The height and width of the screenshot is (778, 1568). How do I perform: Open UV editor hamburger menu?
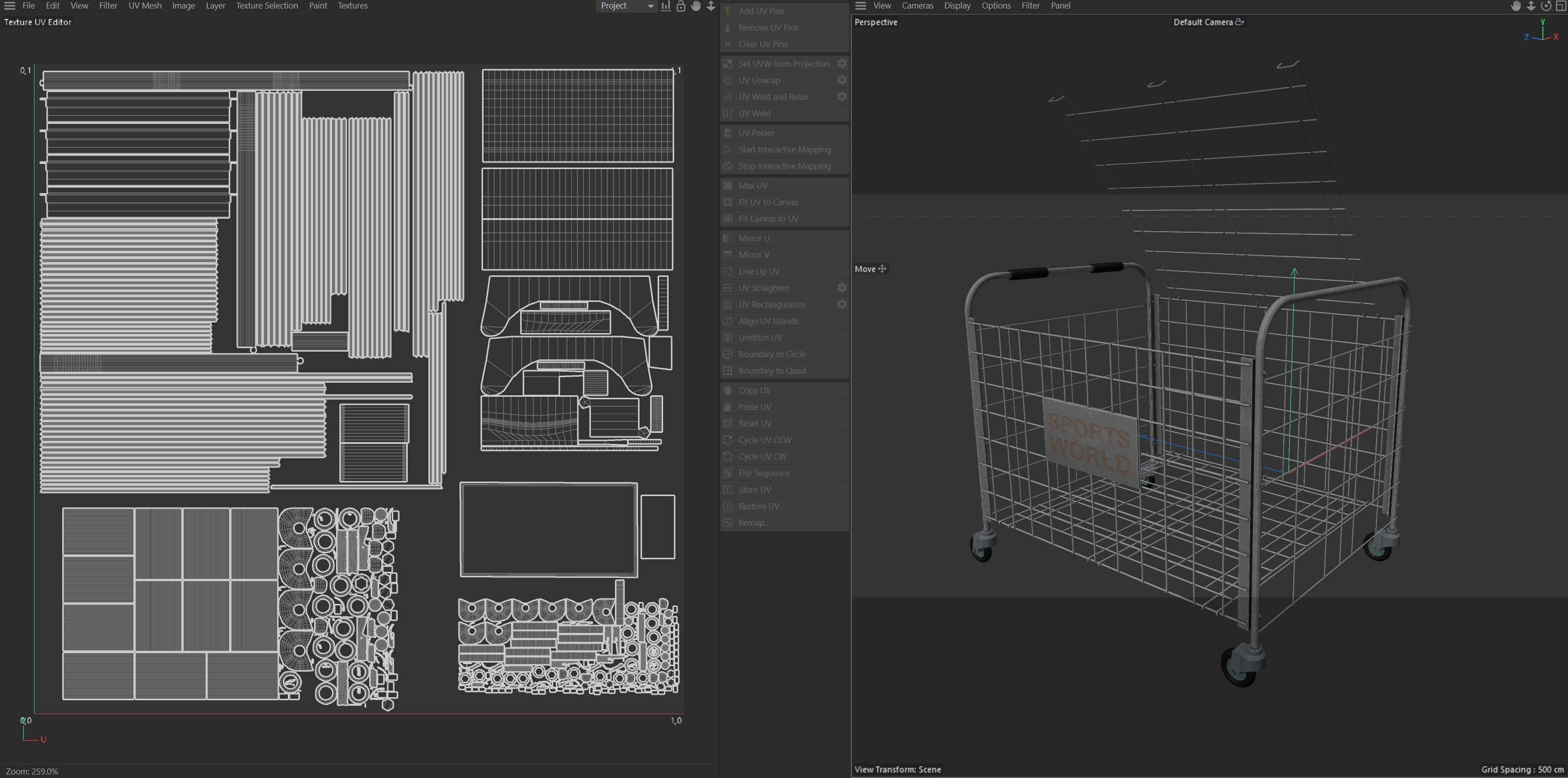point(10,6)
